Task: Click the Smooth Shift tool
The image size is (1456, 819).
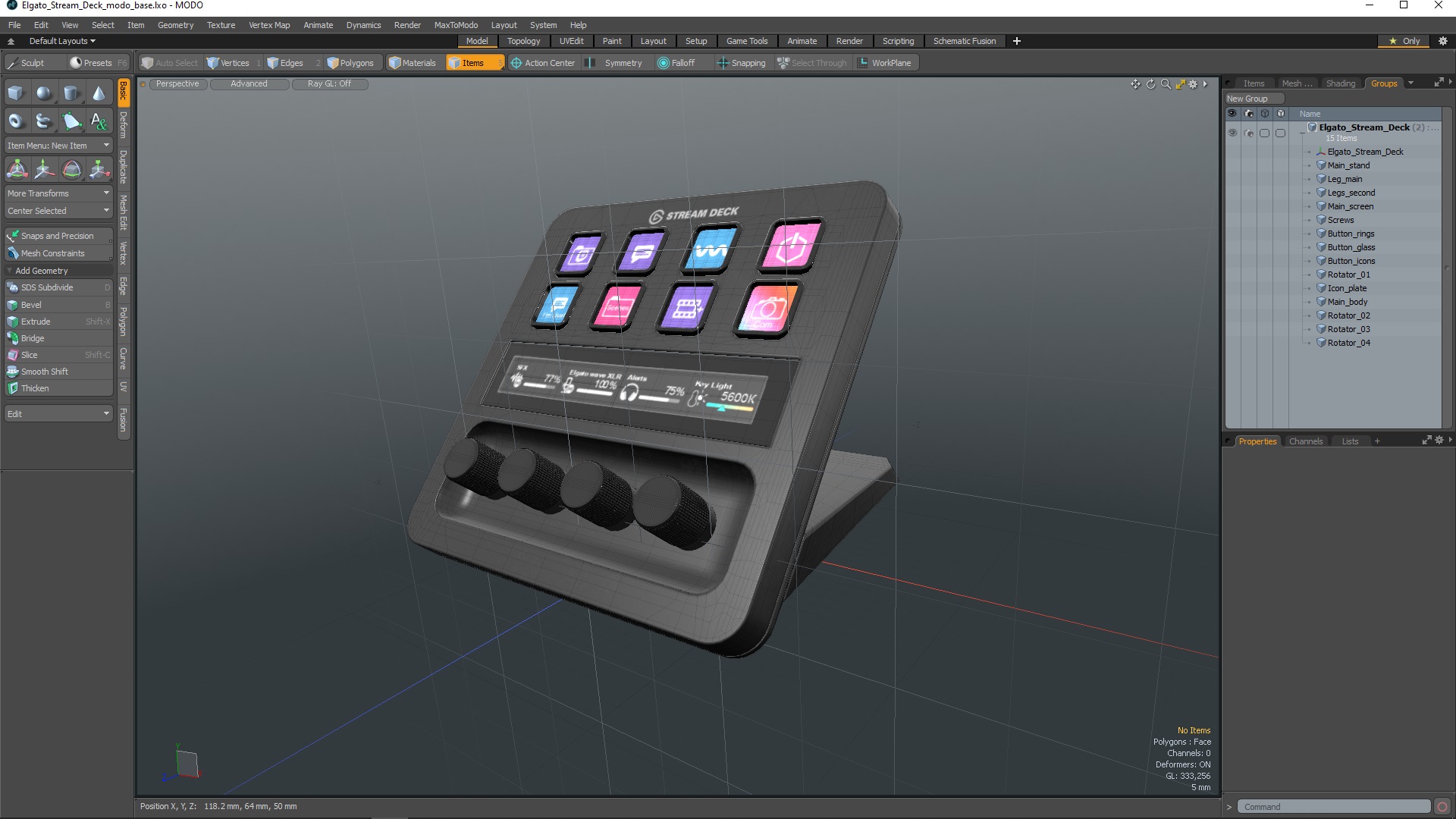Action: tap(58, 372)
